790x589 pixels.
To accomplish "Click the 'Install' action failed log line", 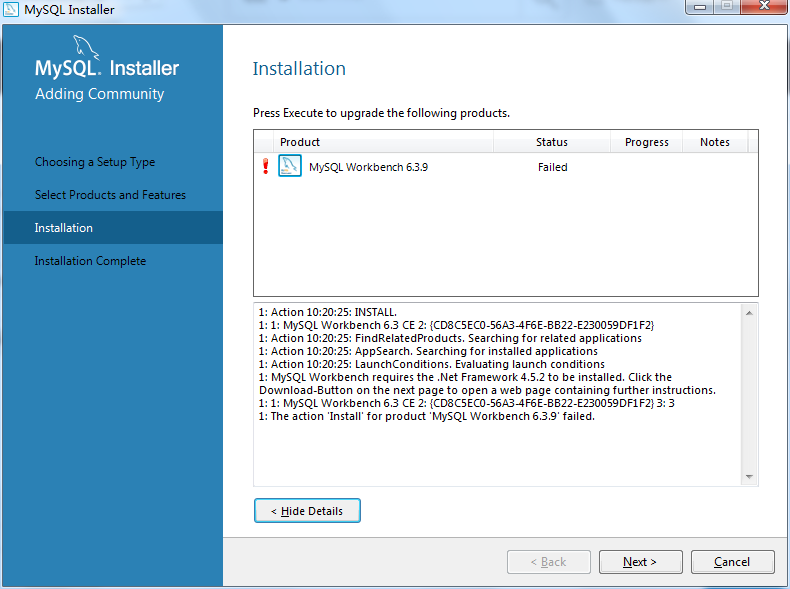I will point(426,416).
